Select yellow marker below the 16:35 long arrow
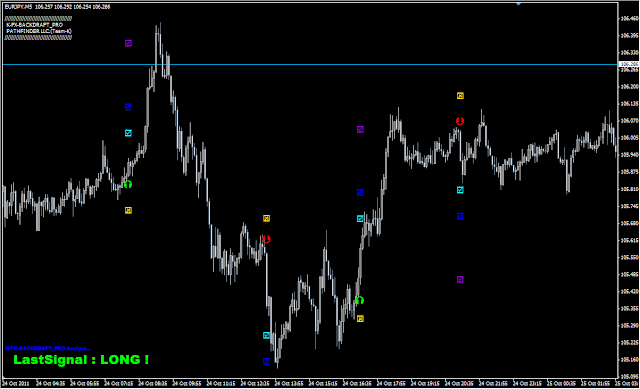Image resolution: width=640 pixels, height=389 pixels. (x=360, y=318)
